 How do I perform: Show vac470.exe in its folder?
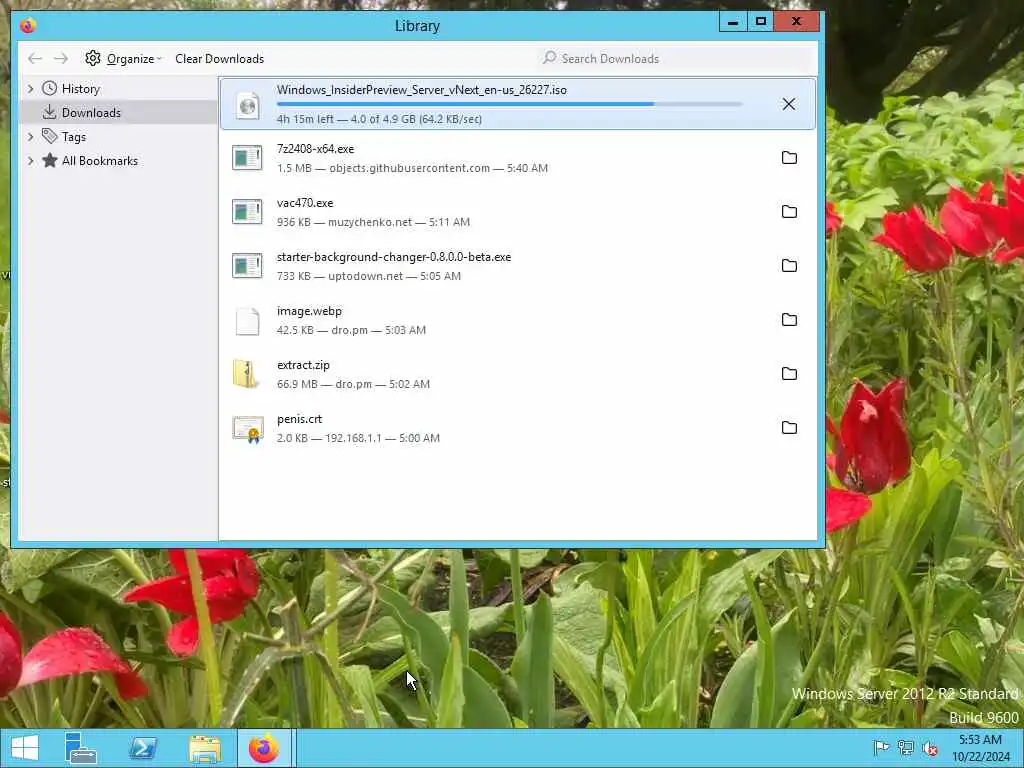[789, 212]
